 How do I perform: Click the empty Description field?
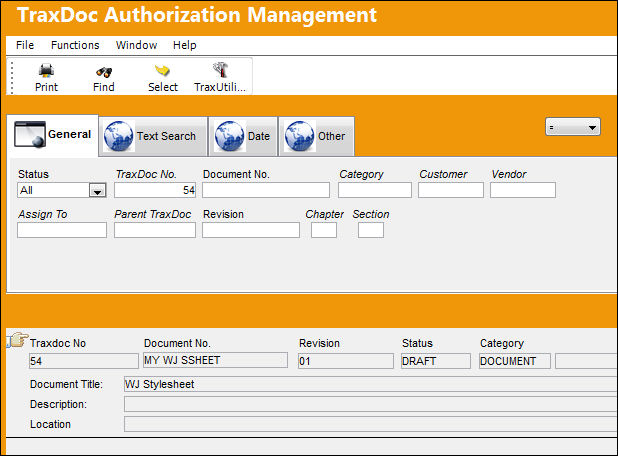pos(371,404)
